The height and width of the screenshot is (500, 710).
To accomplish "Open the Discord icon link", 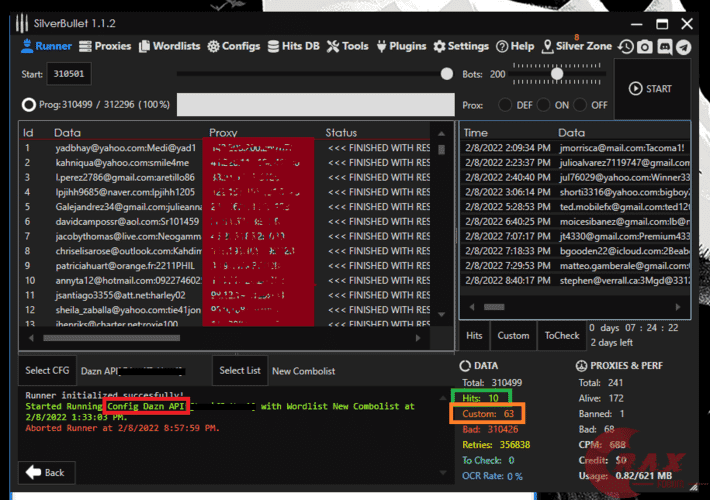I will pos(664,47).
